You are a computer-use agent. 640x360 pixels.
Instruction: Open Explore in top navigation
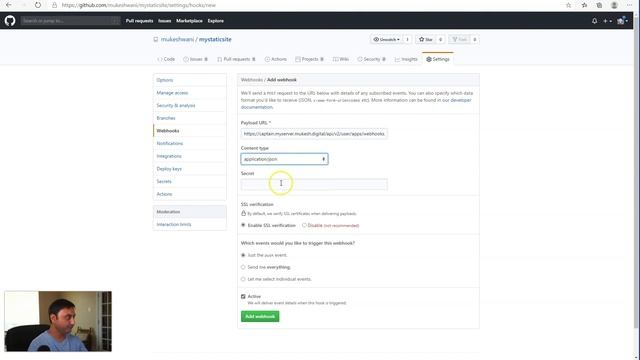[216, 21]
